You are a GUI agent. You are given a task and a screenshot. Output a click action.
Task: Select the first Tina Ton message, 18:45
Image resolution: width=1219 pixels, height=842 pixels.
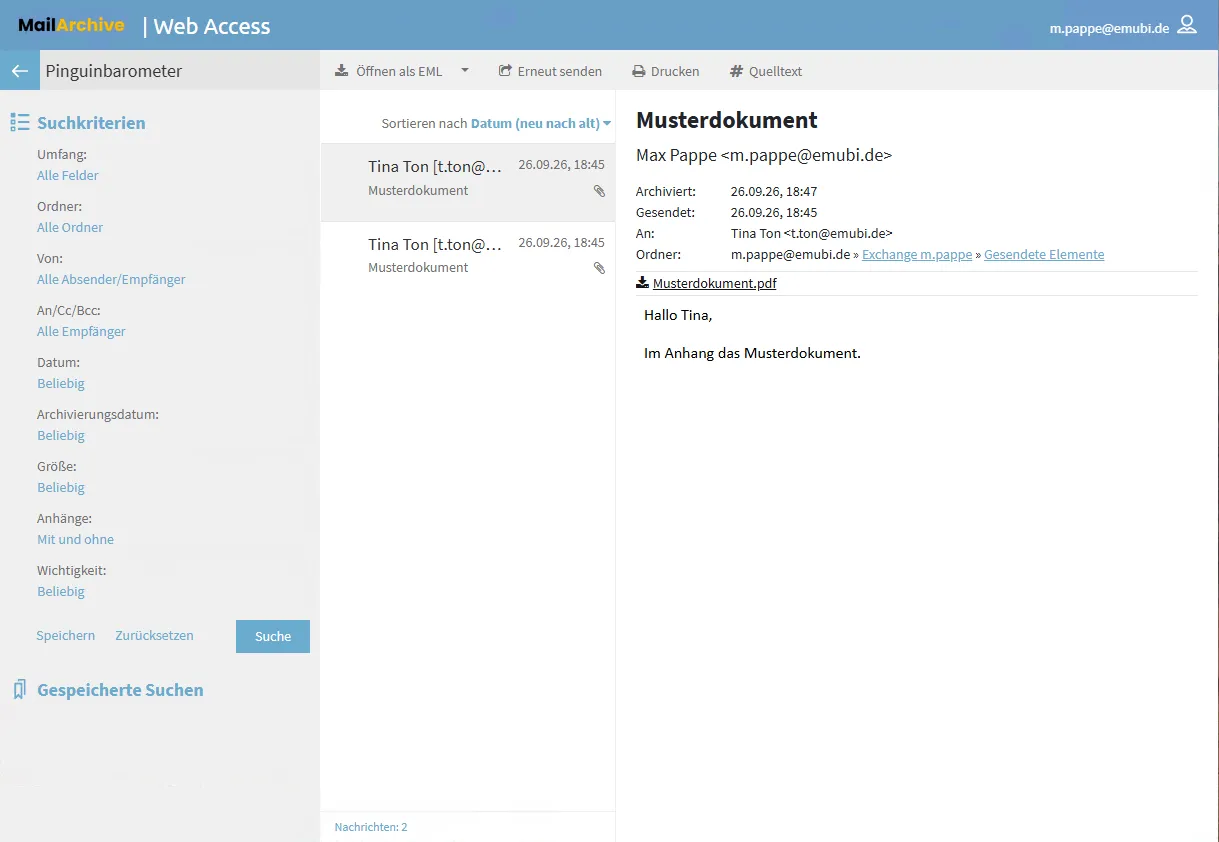pos(468,182)
